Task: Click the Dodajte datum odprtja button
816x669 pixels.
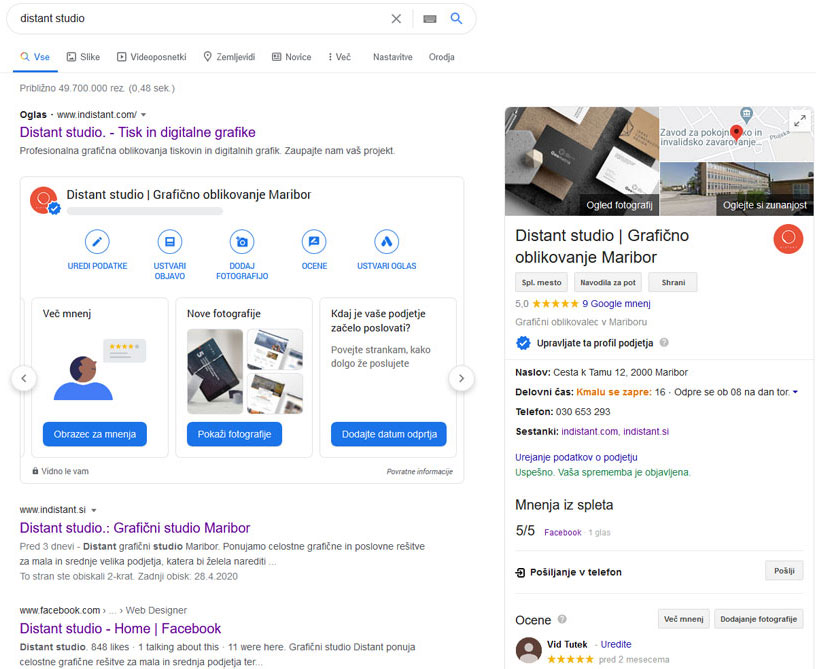Action: pyautogui.click(x=389, y=434)
